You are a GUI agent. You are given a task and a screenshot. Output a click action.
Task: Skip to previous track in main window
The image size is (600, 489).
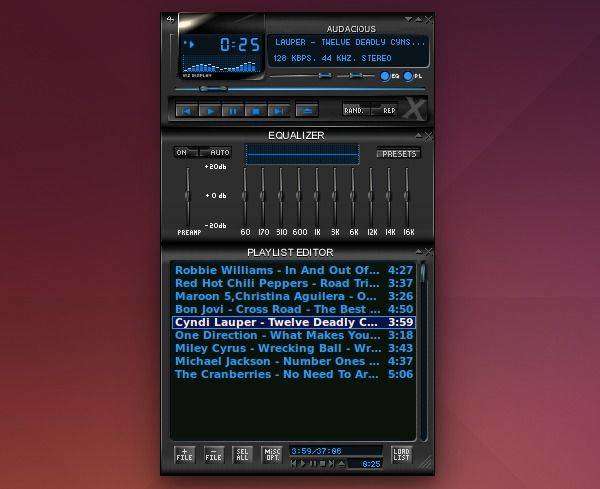click(x=187, y=111)
